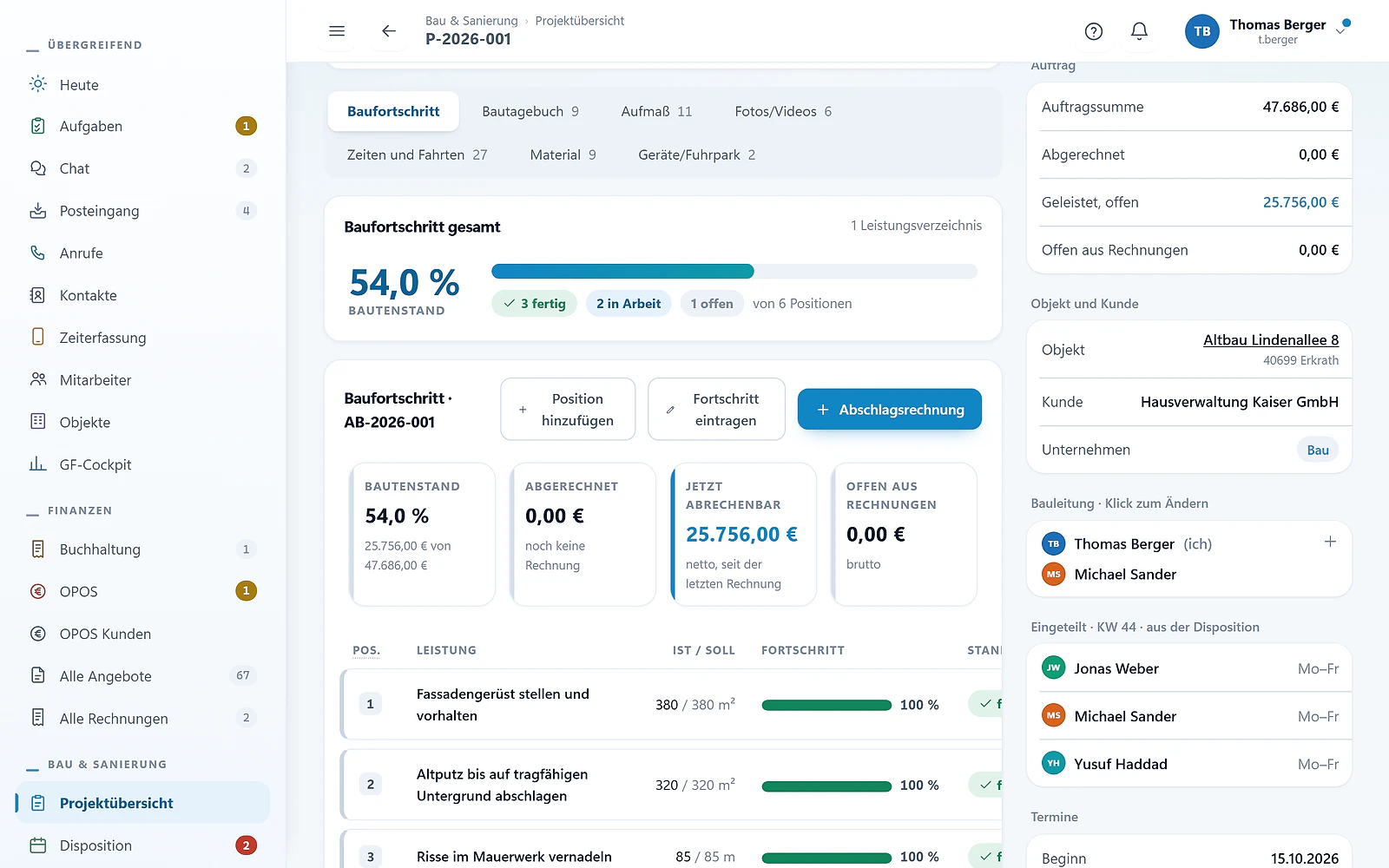Open GF-Cockpit chart icon
1389x868 pixels.
point(38,464)
